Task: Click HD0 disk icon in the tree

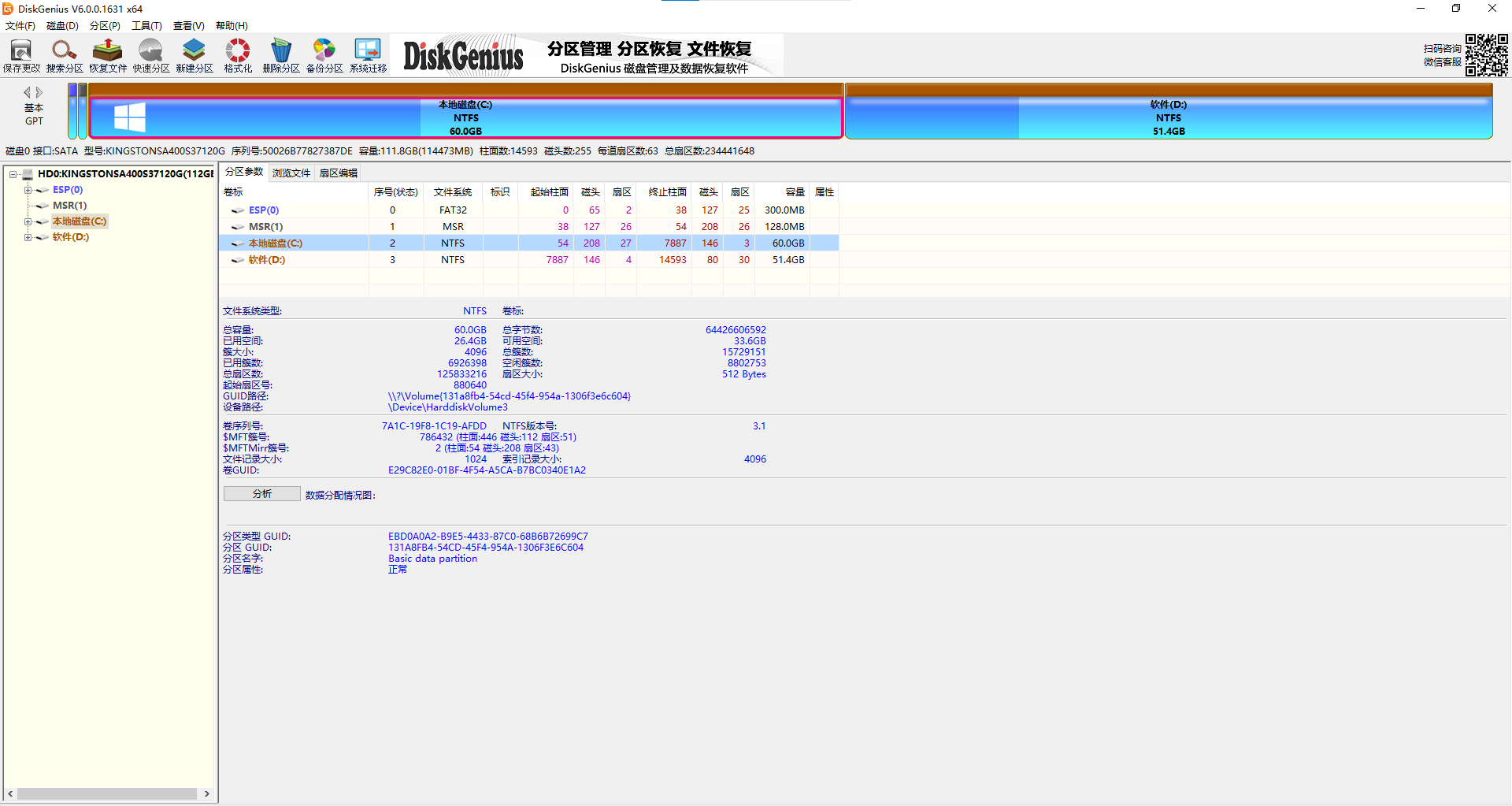Action: (28, 174)
